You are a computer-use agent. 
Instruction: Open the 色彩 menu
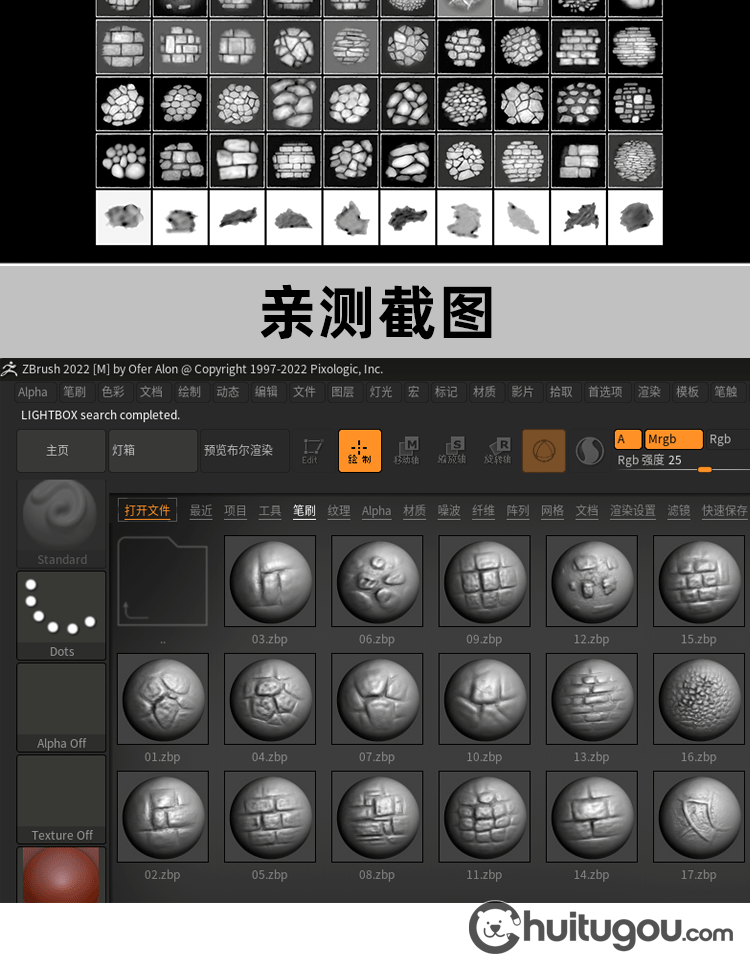point(113,392)
